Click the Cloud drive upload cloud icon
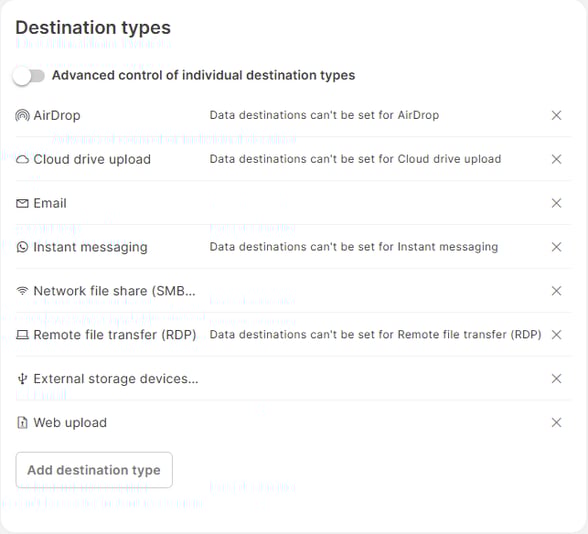This screenshot has width=588, height=534. click(22, 160)
